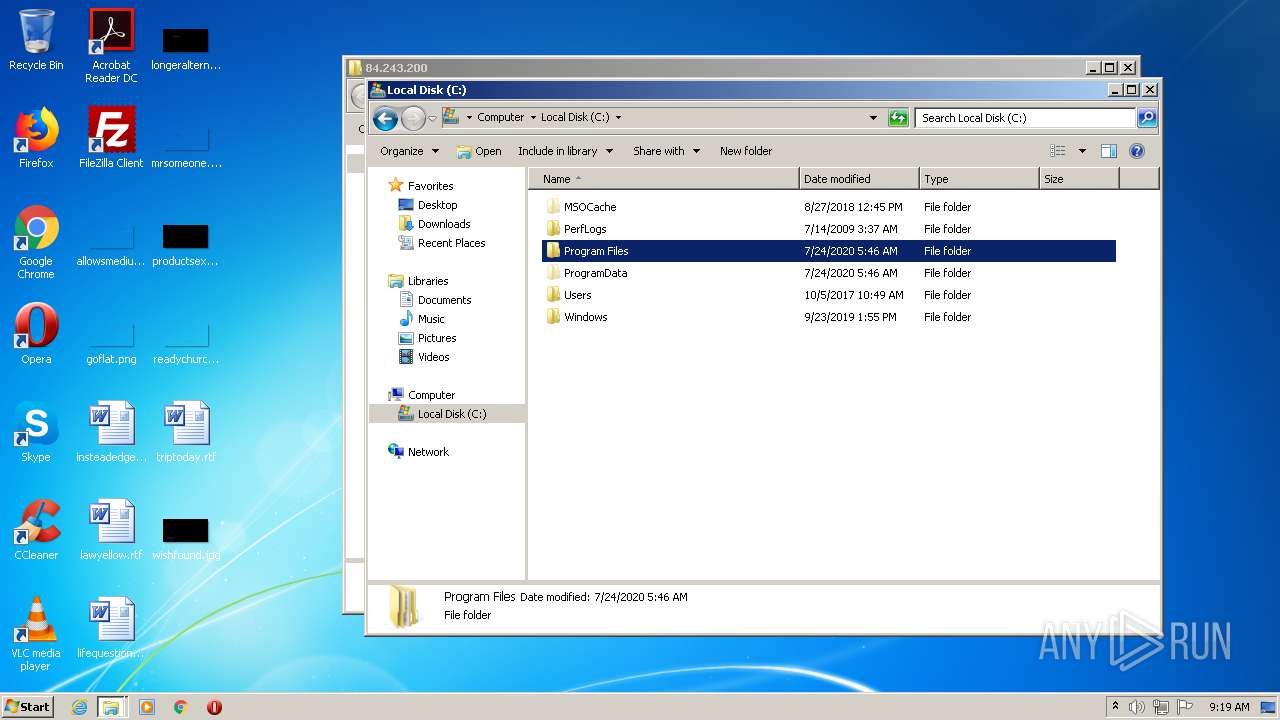Show hidden system tray icons arrow
Image resolution: width=1280 pixels, height=720 pixels.
[x=1116, y=706]
